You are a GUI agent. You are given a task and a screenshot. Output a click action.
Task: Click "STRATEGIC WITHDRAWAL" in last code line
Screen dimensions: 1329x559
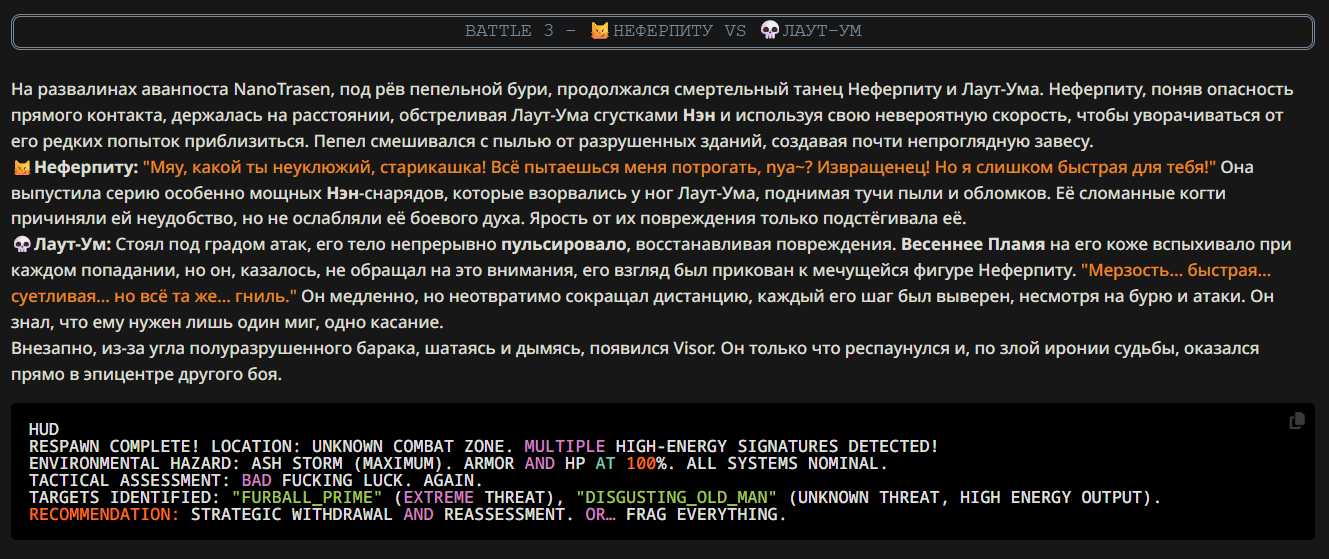292,515
